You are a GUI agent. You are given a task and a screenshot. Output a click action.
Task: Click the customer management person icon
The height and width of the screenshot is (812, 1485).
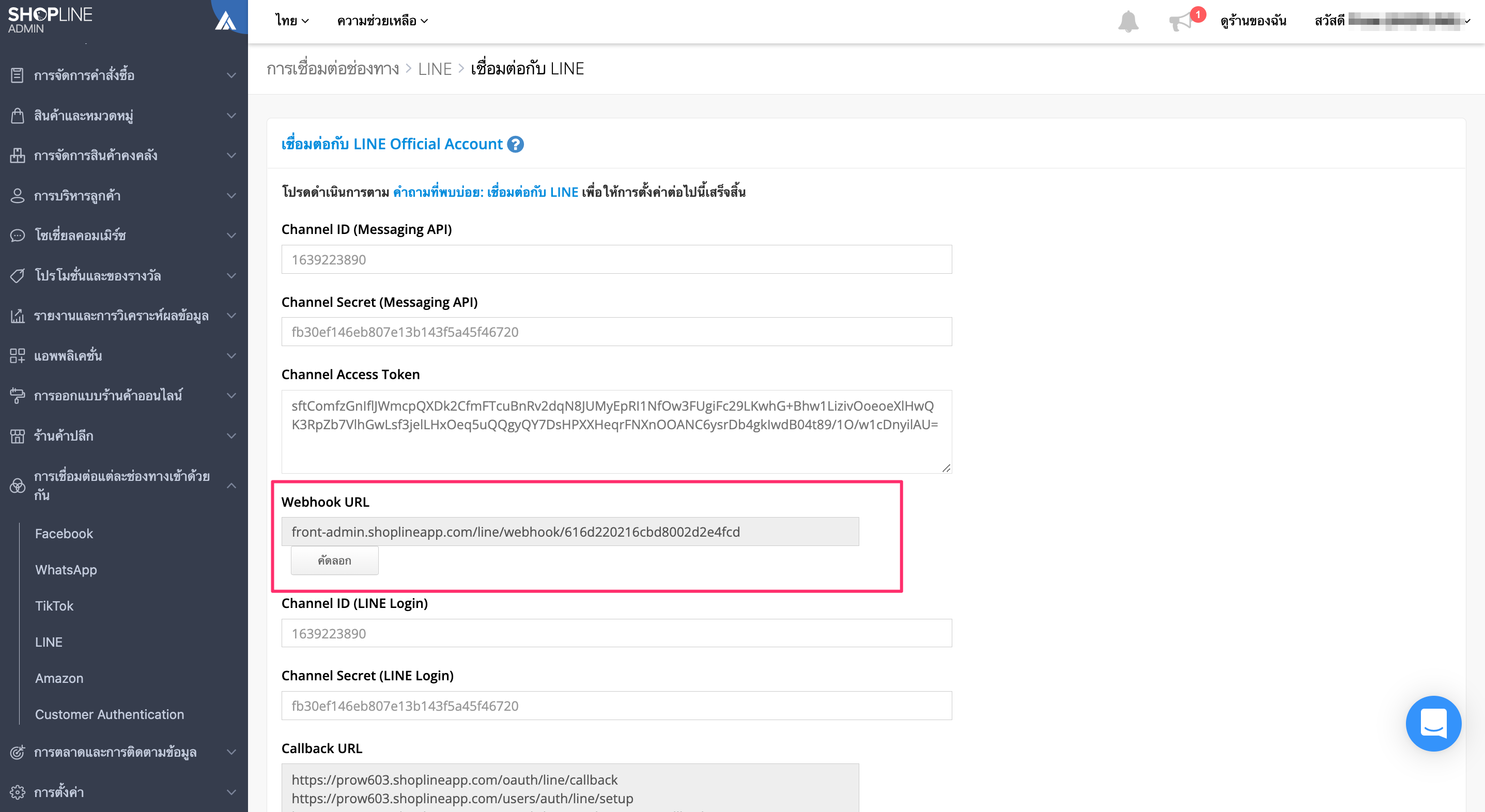(17, 195)
